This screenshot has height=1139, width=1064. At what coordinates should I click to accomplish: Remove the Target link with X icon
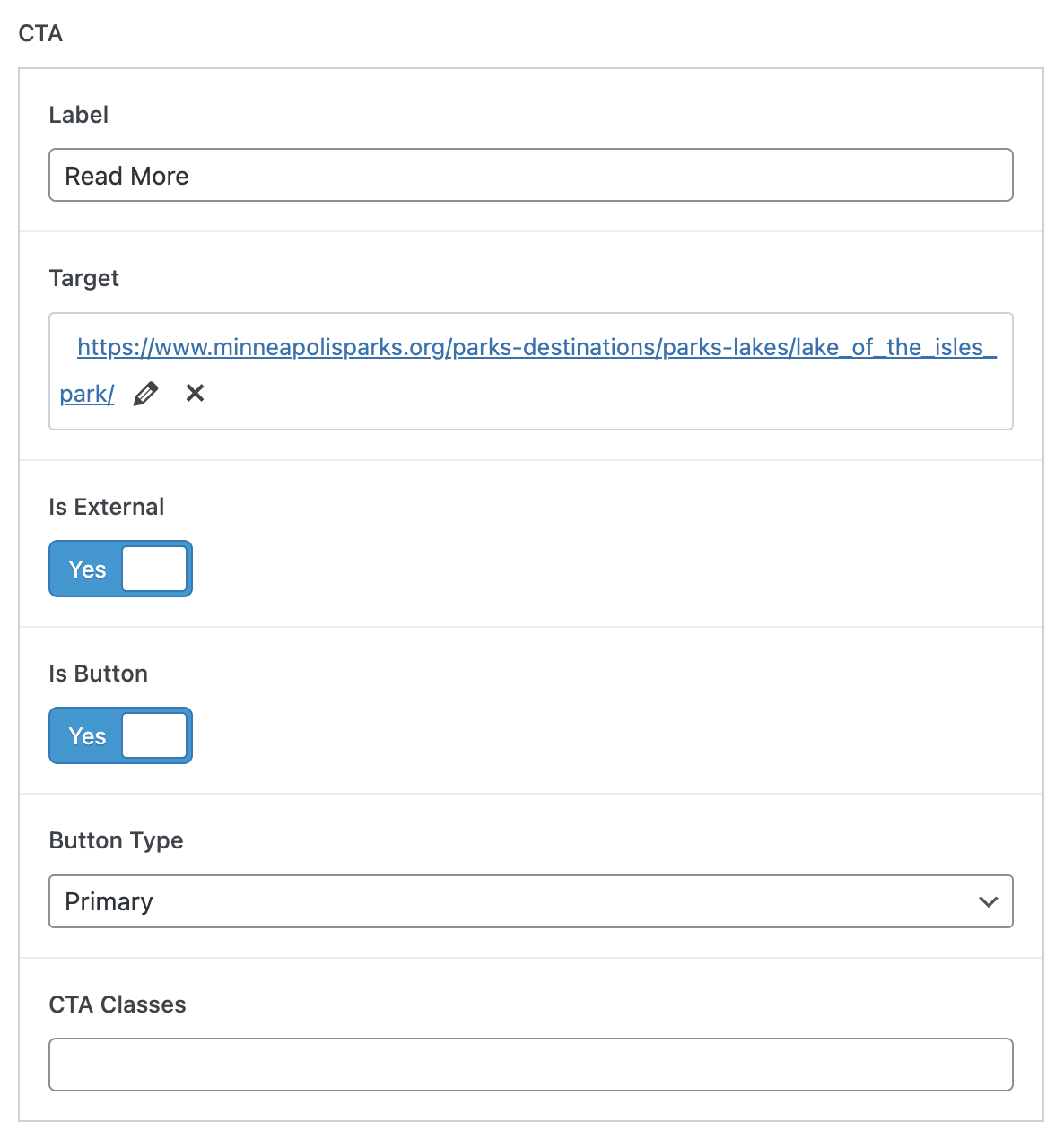click(x=195, y=393)
